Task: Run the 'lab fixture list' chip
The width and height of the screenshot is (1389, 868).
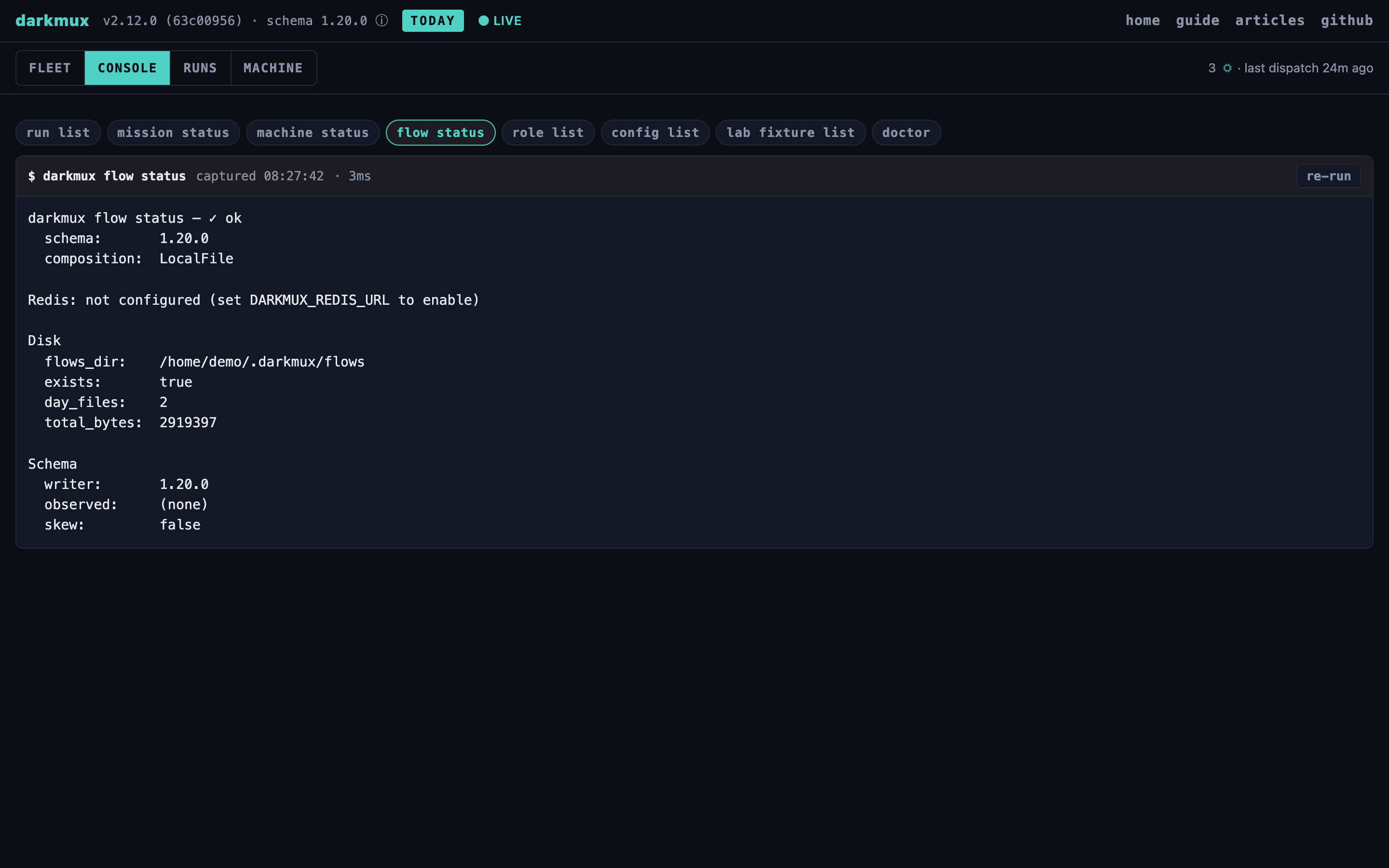Action: pyautogui.click(x=790, y=133)
